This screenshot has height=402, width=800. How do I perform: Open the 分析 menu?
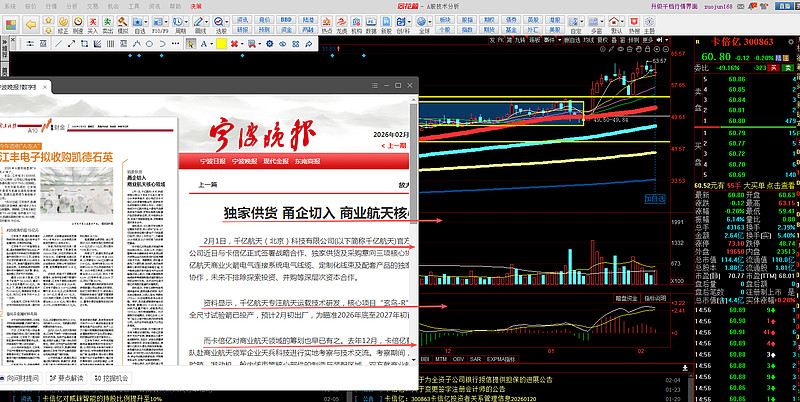pyautogui.click(x=69, y=5)
